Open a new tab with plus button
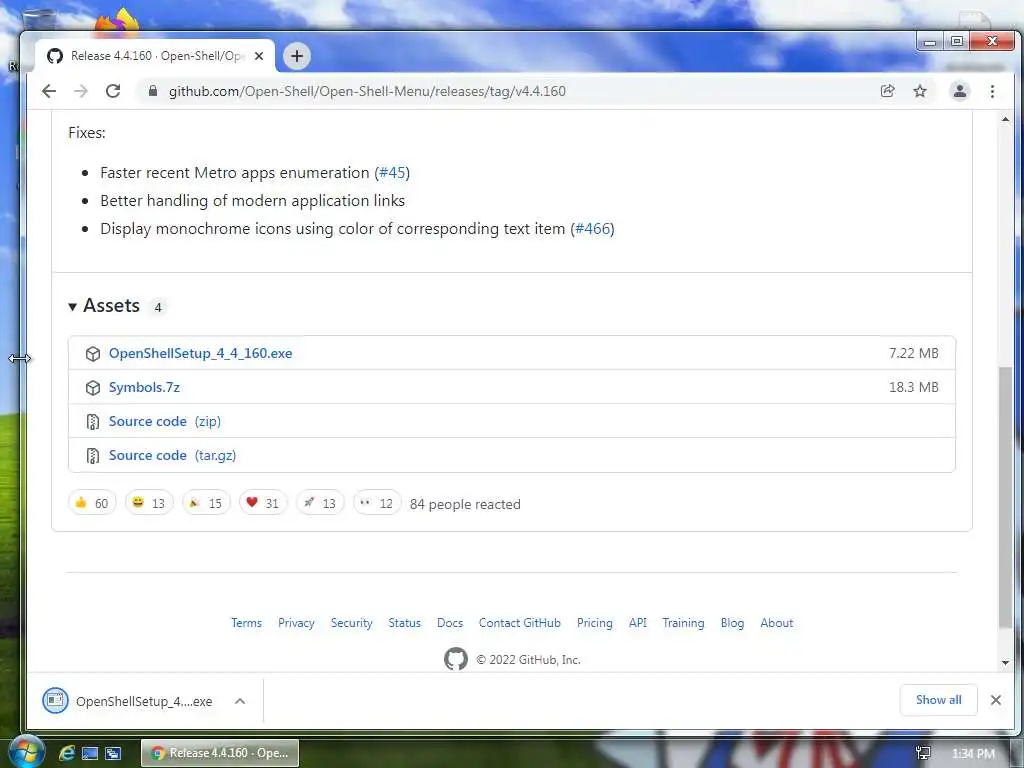Image resolution: width=1024 pixels, height=768 pixels. pos(296,56)
